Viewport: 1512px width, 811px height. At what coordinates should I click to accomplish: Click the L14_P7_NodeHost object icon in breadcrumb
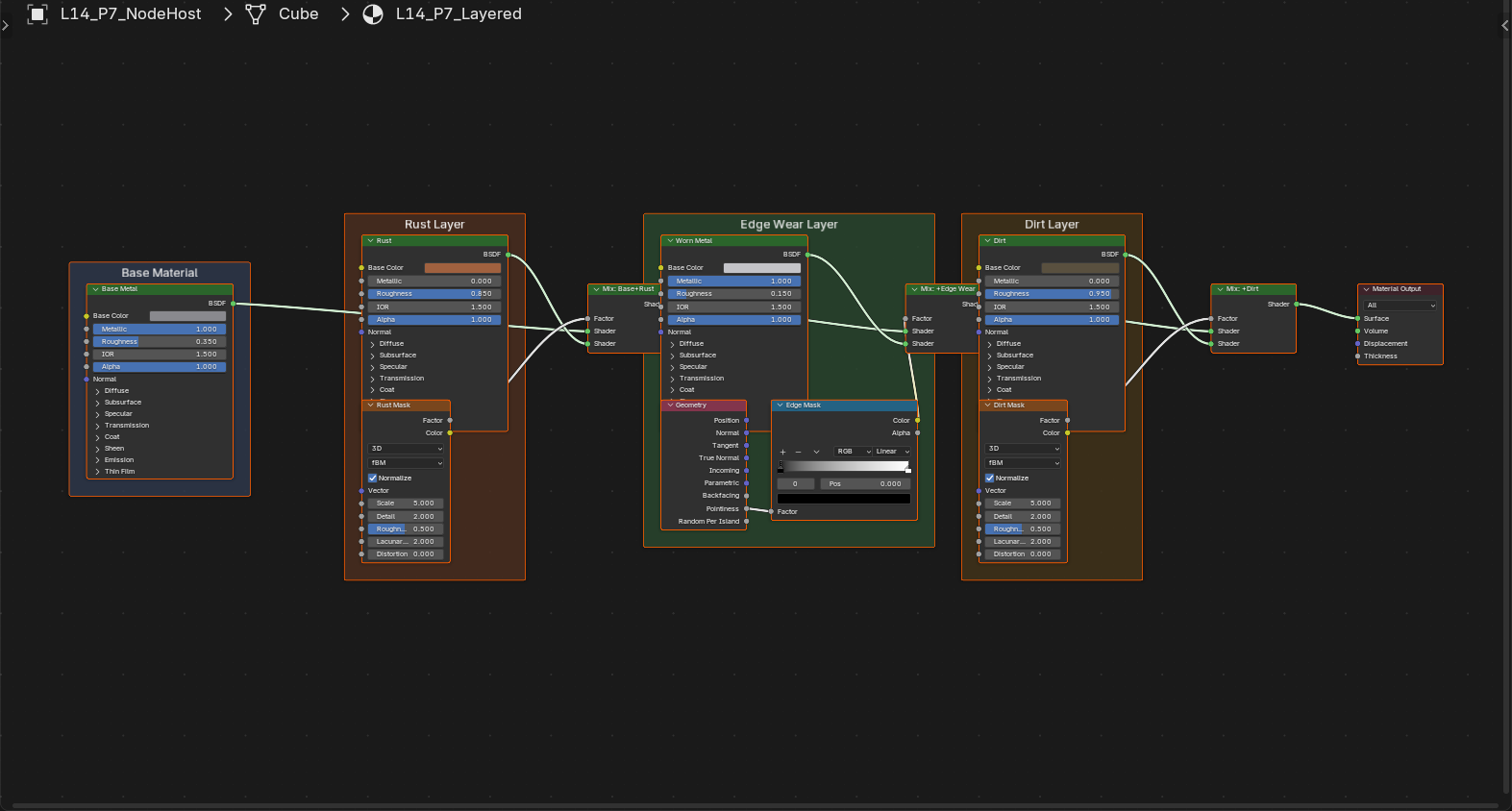(37, 14)
